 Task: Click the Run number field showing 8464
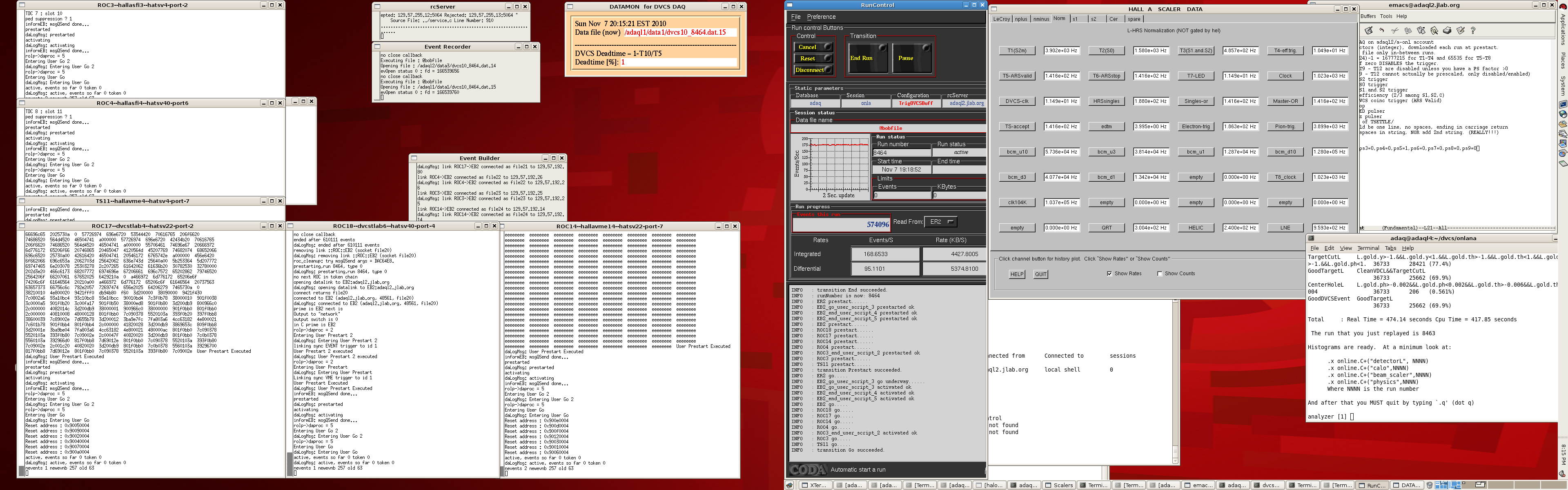click(x=902, y=153)
